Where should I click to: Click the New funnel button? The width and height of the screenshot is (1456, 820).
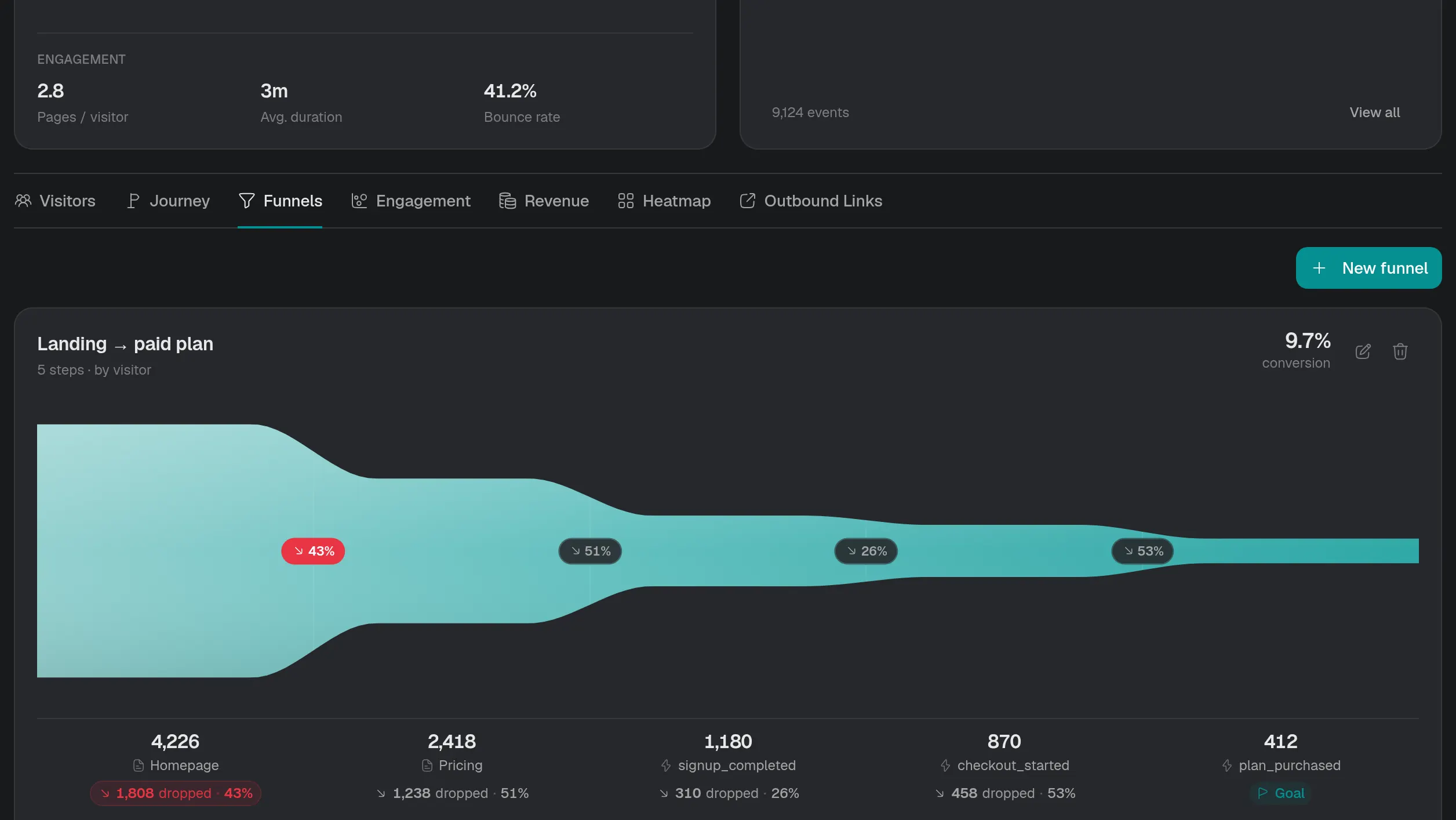(1368, 268)
